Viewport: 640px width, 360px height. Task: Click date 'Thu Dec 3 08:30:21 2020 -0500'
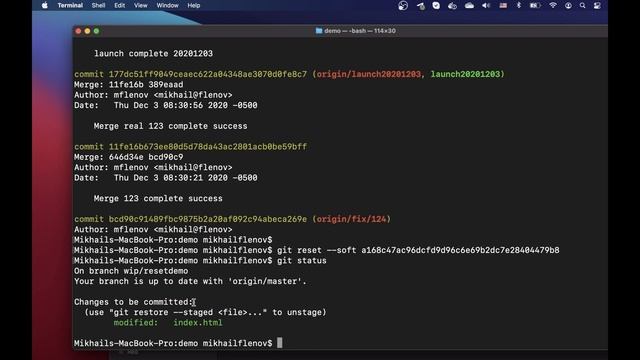coord(186,178)
